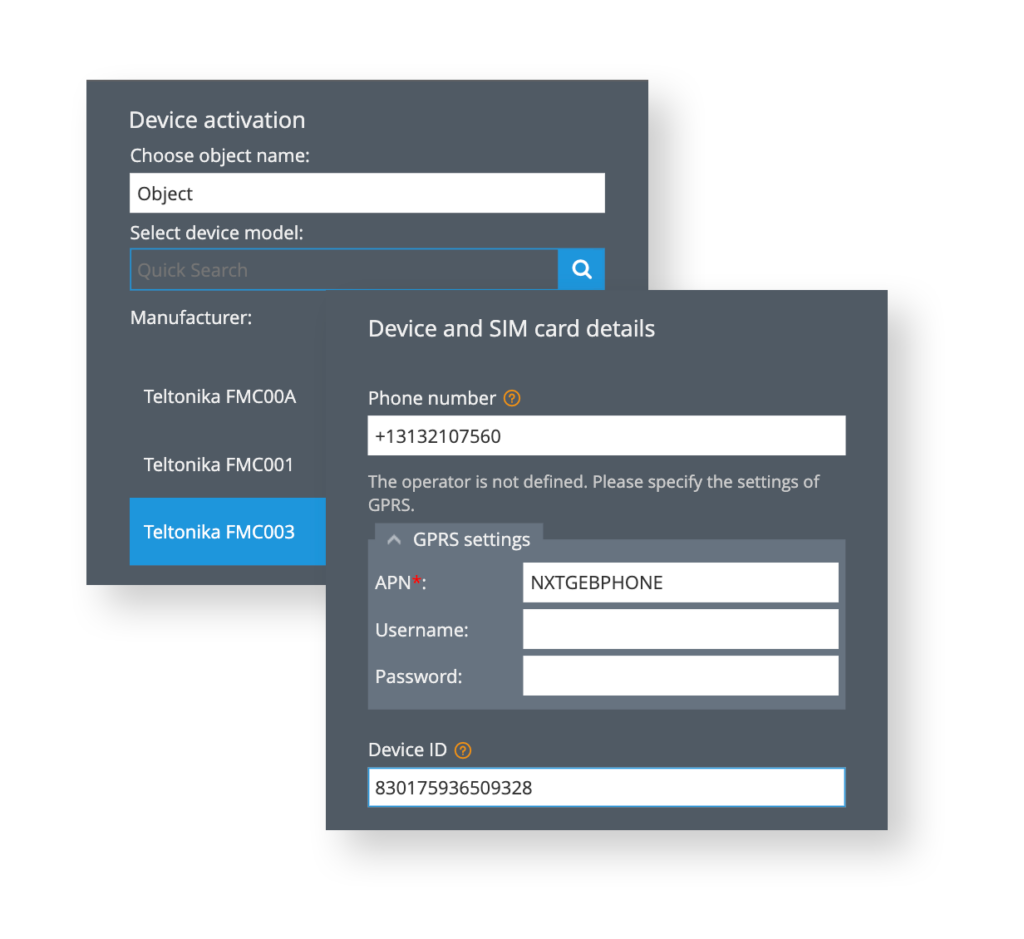Click the Device and SIM card details heading
Image resolution: width=1024 pixels, height=939 pixels.
point(511,328)
